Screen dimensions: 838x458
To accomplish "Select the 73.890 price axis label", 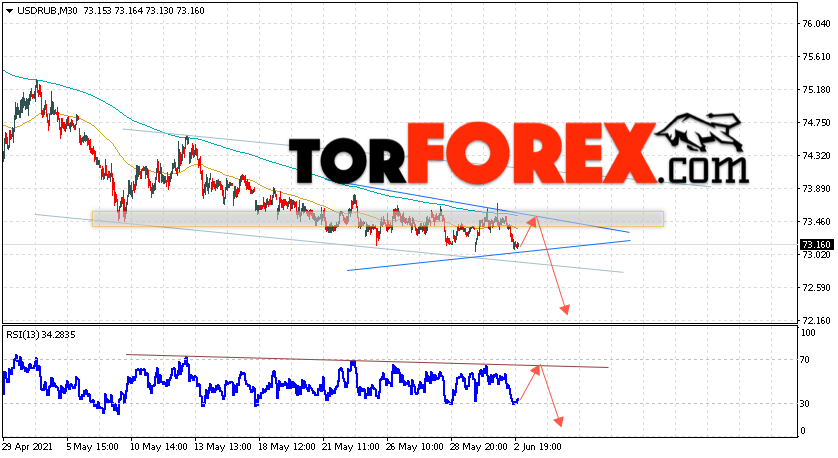I will point(817,189).
